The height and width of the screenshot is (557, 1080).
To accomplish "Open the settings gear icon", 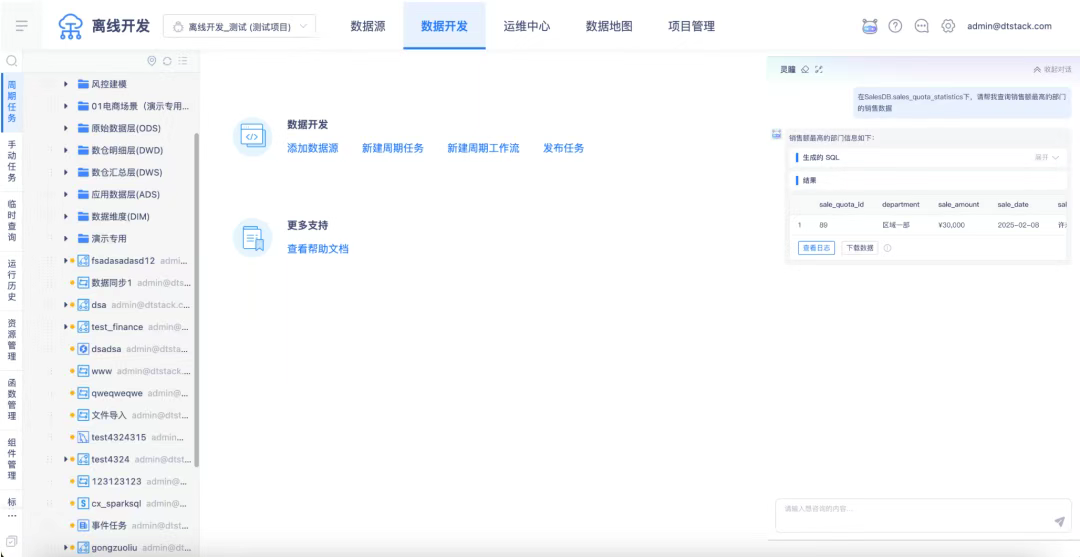I will 948,26.
